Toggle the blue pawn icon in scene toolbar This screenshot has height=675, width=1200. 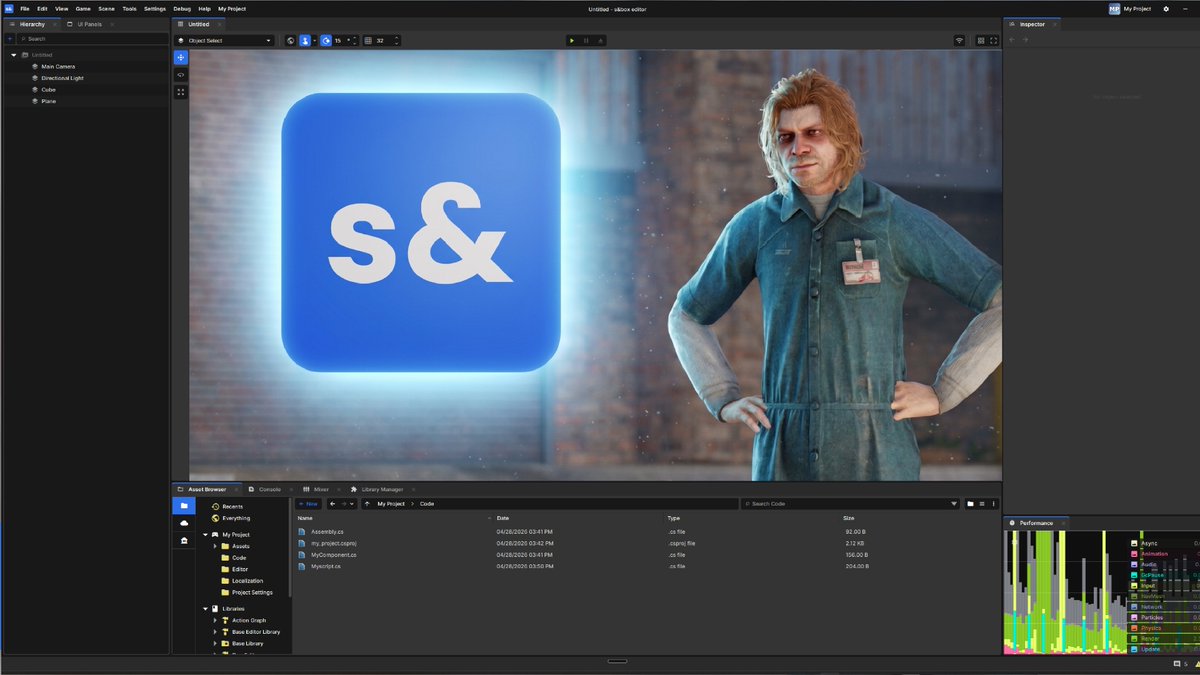coord(305,40)
